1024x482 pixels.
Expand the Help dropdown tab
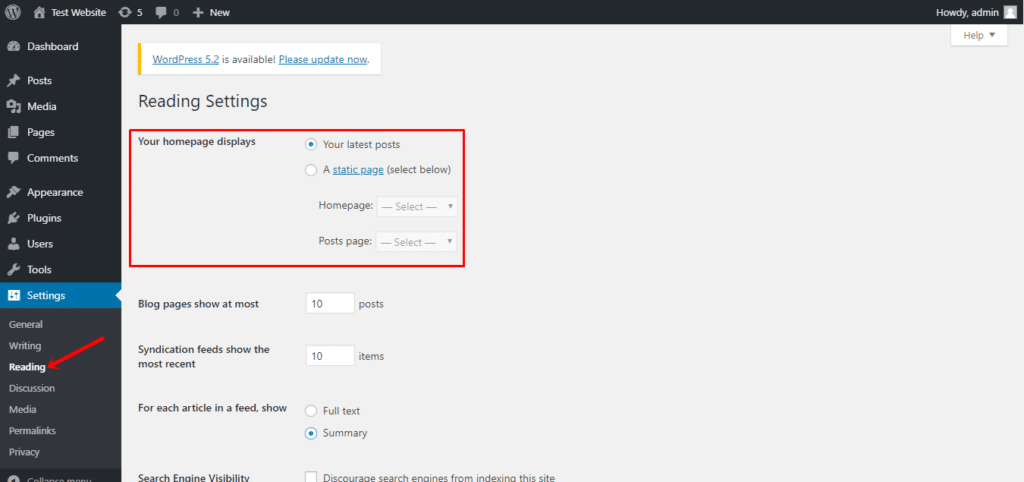tap(980, 35)
